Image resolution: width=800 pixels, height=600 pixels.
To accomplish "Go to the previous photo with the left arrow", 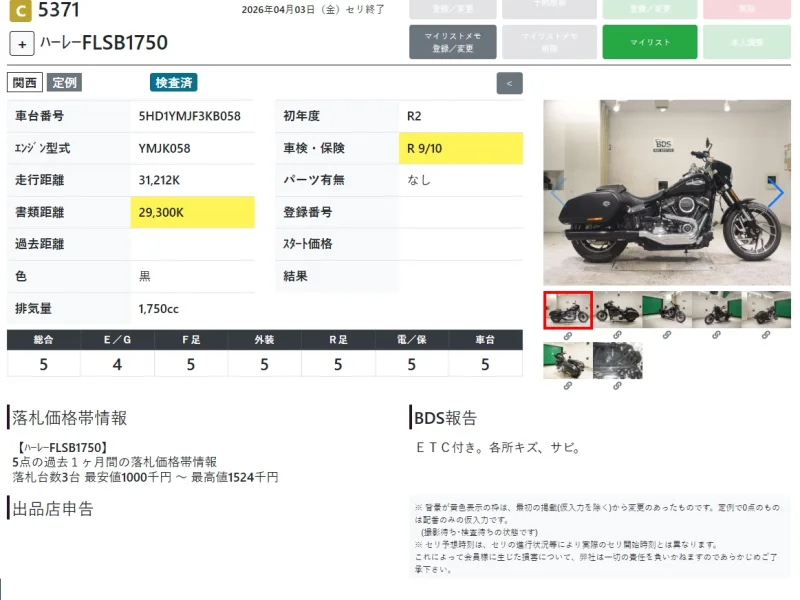I will pos(558,193).
